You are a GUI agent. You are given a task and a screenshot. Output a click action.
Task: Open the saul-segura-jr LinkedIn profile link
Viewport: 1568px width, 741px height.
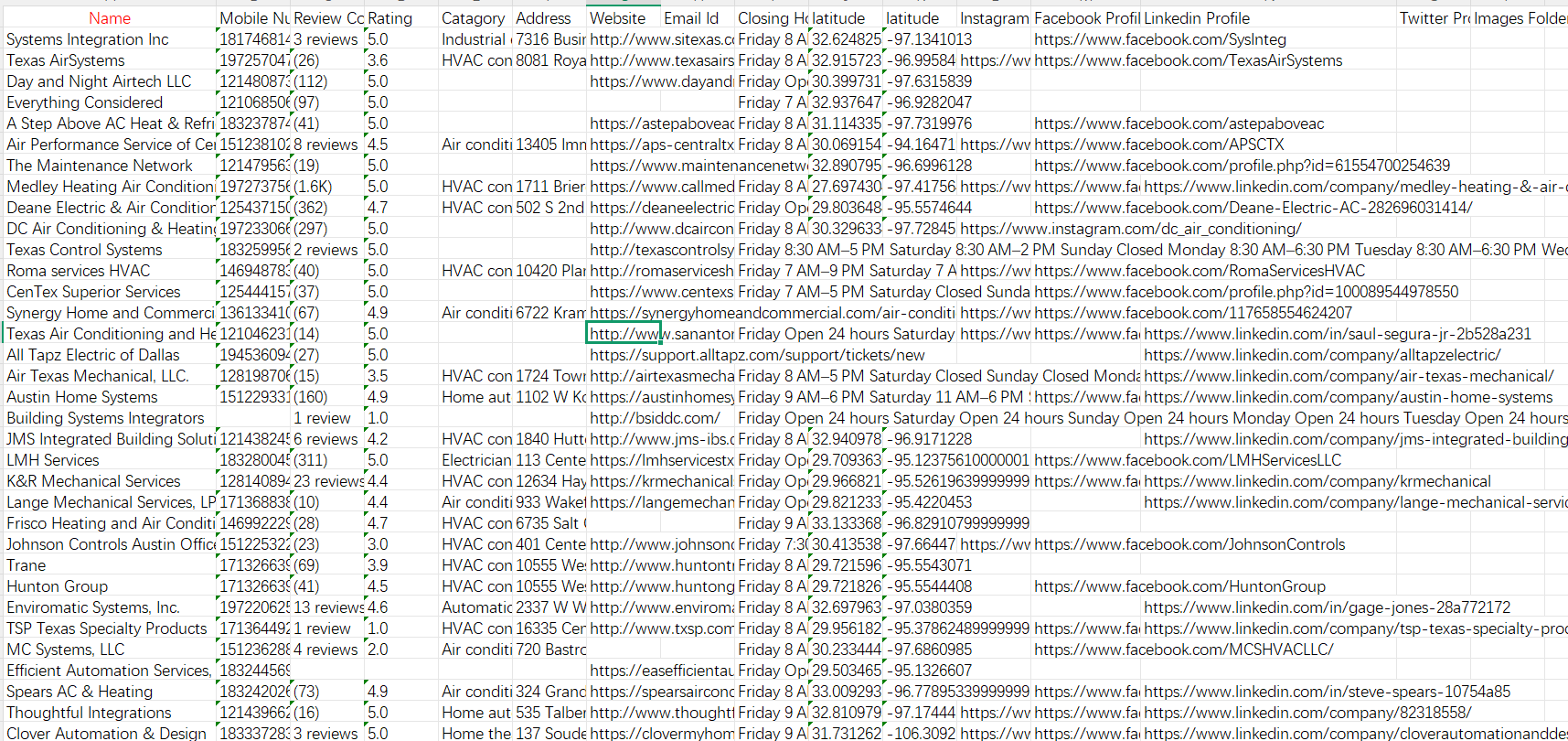(x=1337, y=334)
